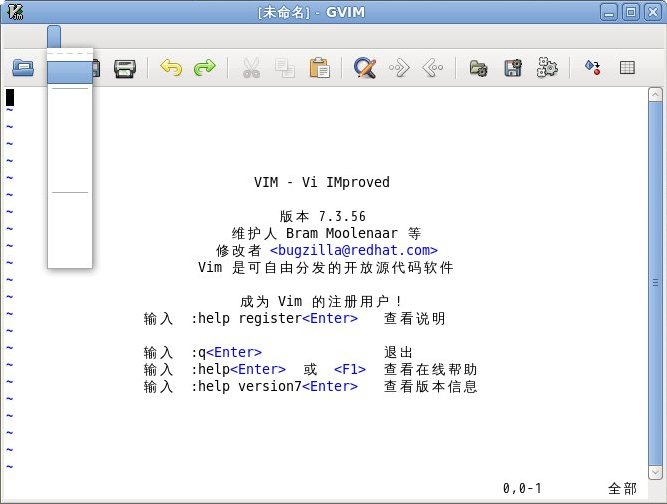
Task: Undo with the yellow arrow icon
Action: pyautogui.click(x=171, y=68)
